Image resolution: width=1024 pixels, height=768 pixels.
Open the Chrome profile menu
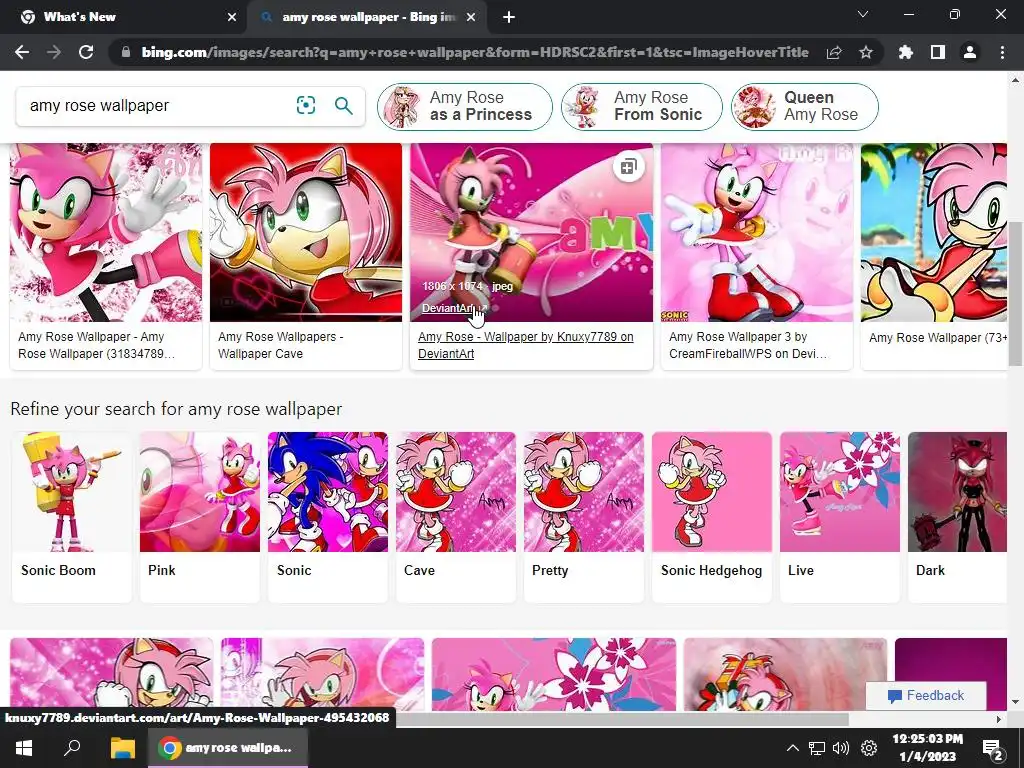click(x=970, y=52)
